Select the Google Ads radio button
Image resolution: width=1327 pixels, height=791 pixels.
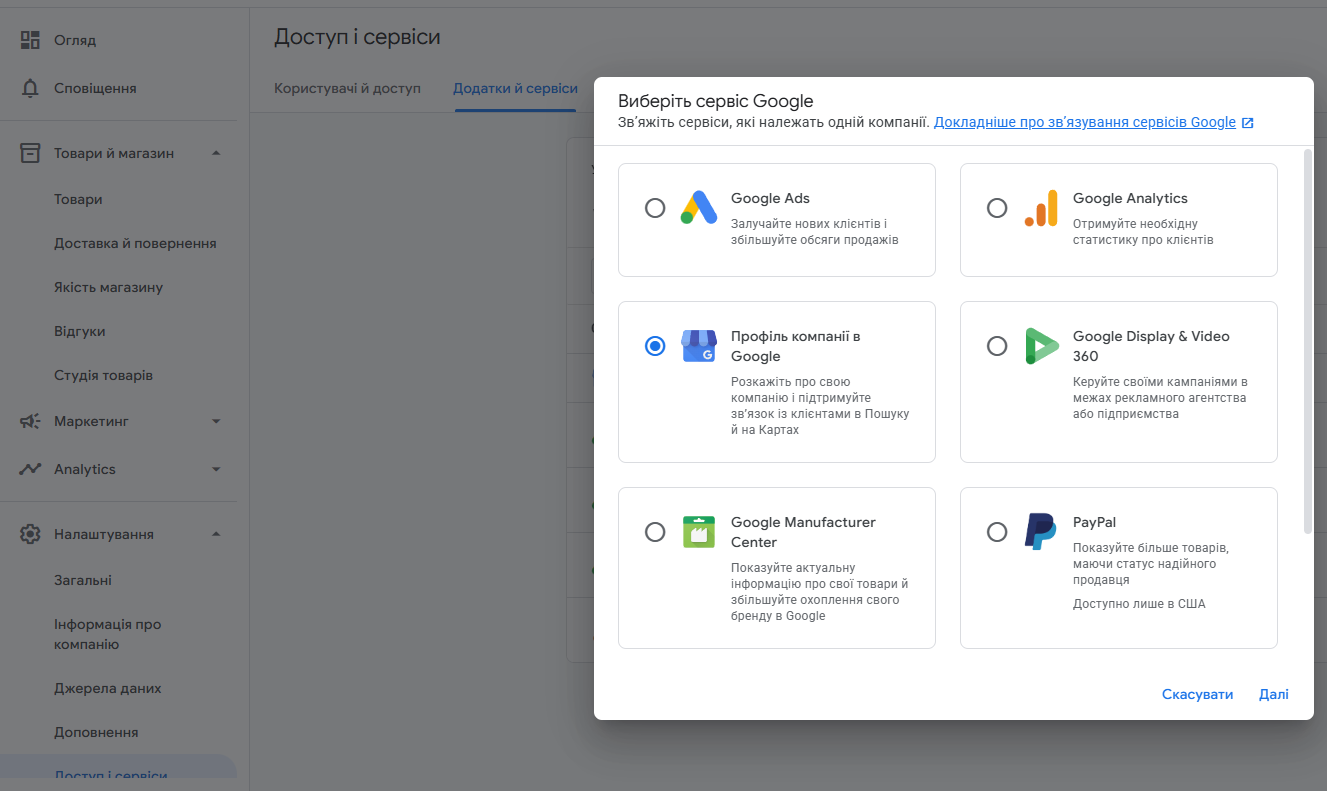(x=655, y=208)
